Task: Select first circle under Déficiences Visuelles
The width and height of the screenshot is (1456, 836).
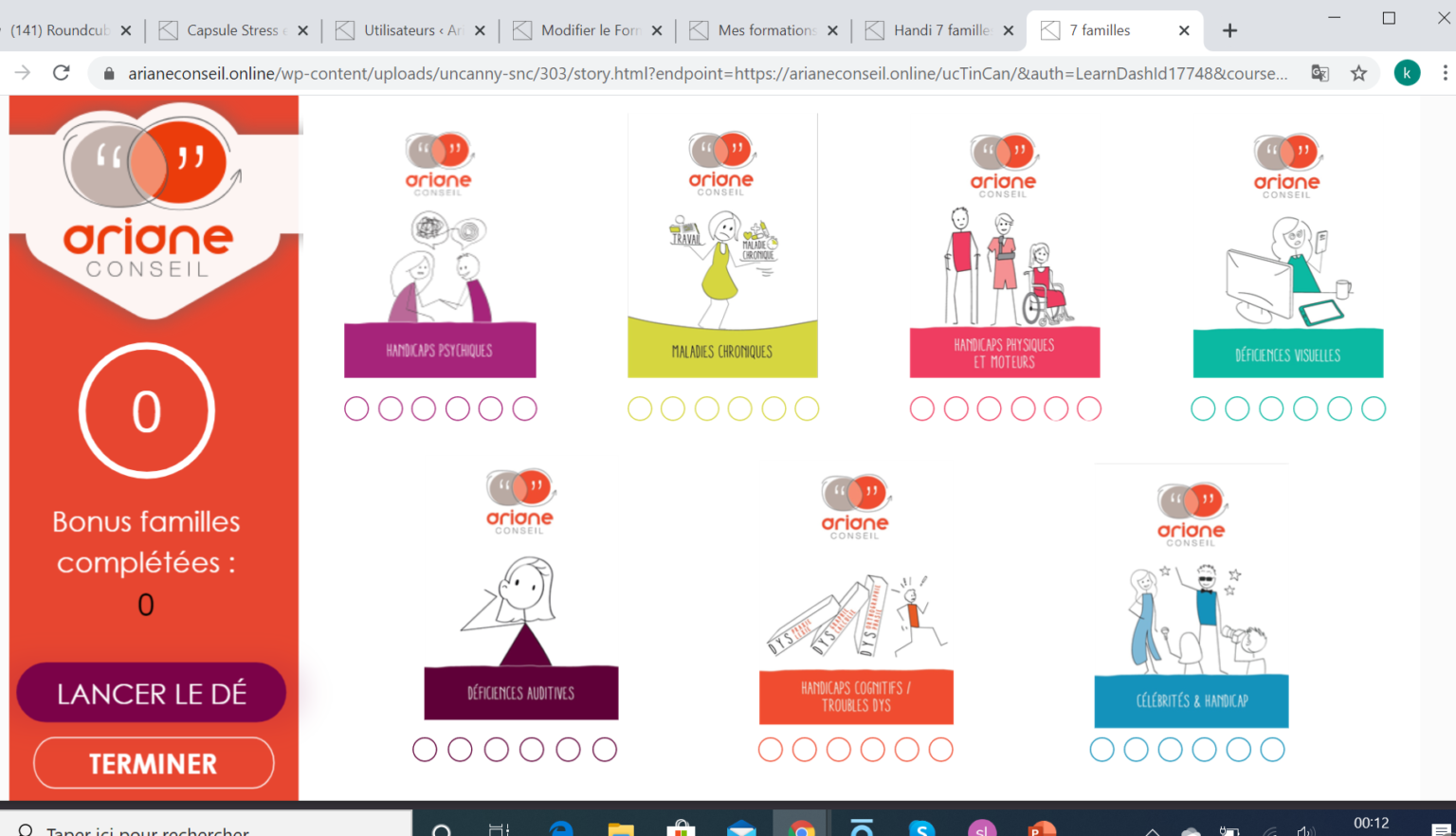Action: tap(1203, 409)
